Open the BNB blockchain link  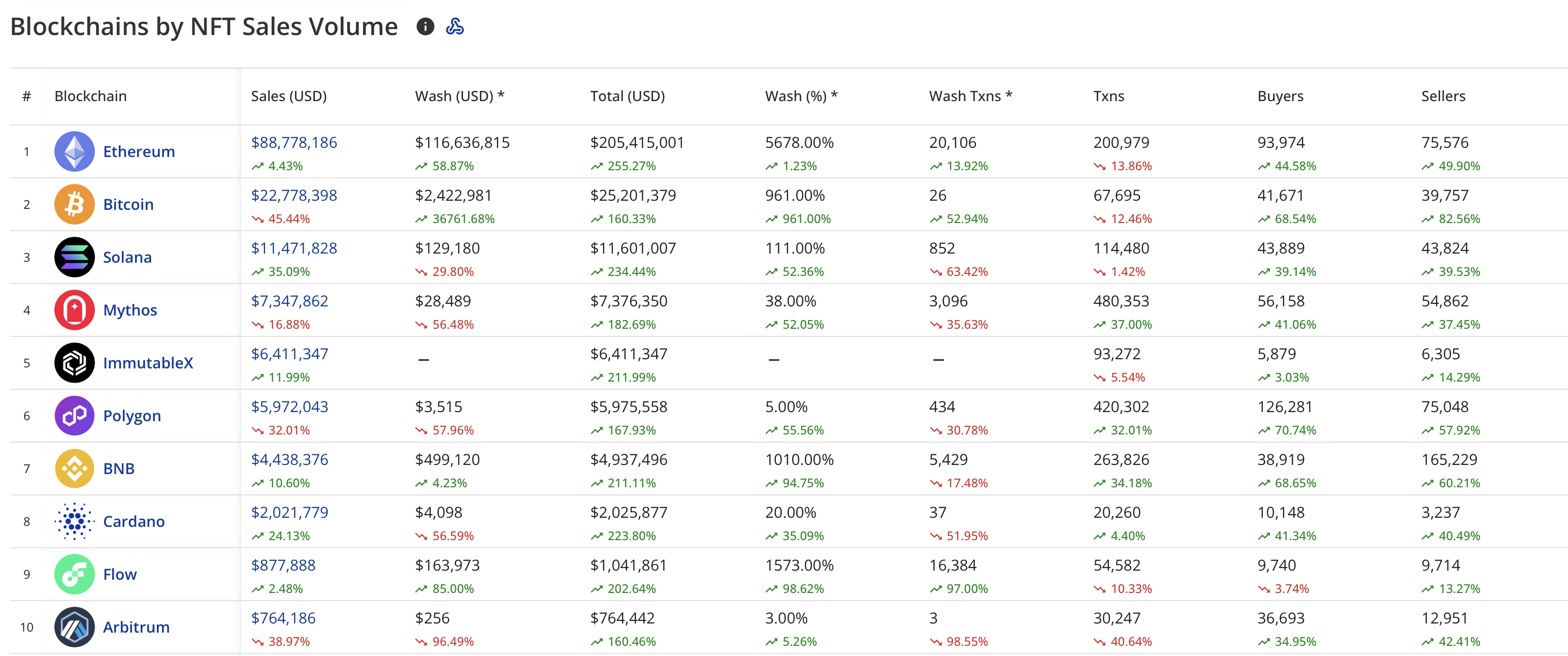(119, 468)
